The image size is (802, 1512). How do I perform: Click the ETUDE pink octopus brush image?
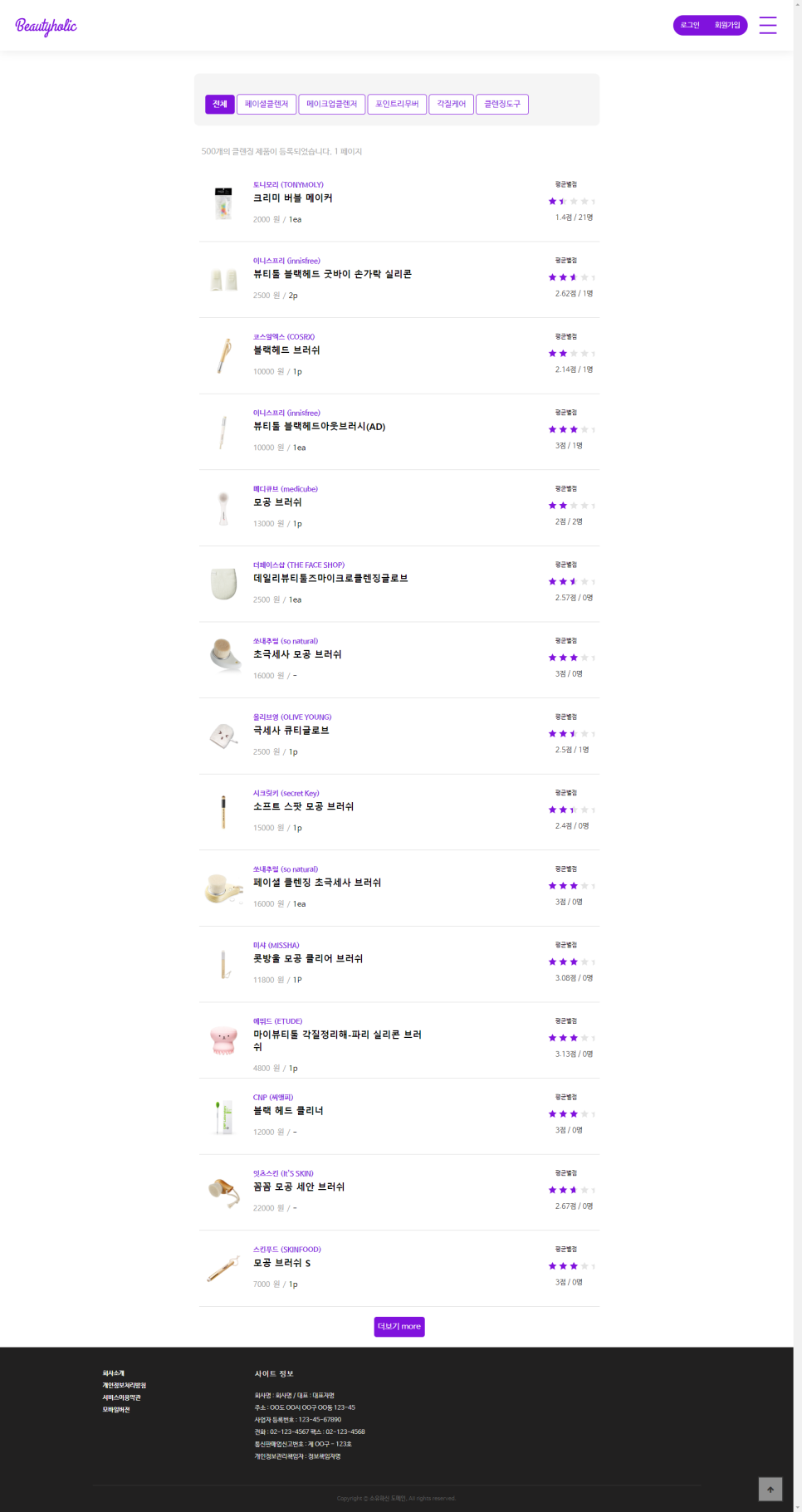(x=223, y=1040)
